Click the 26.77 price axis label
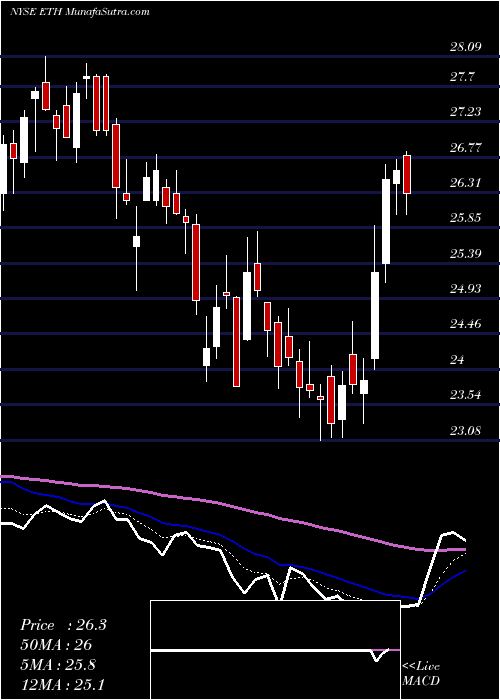Viewport: 500px width, 700px height. tap(465, 147)
